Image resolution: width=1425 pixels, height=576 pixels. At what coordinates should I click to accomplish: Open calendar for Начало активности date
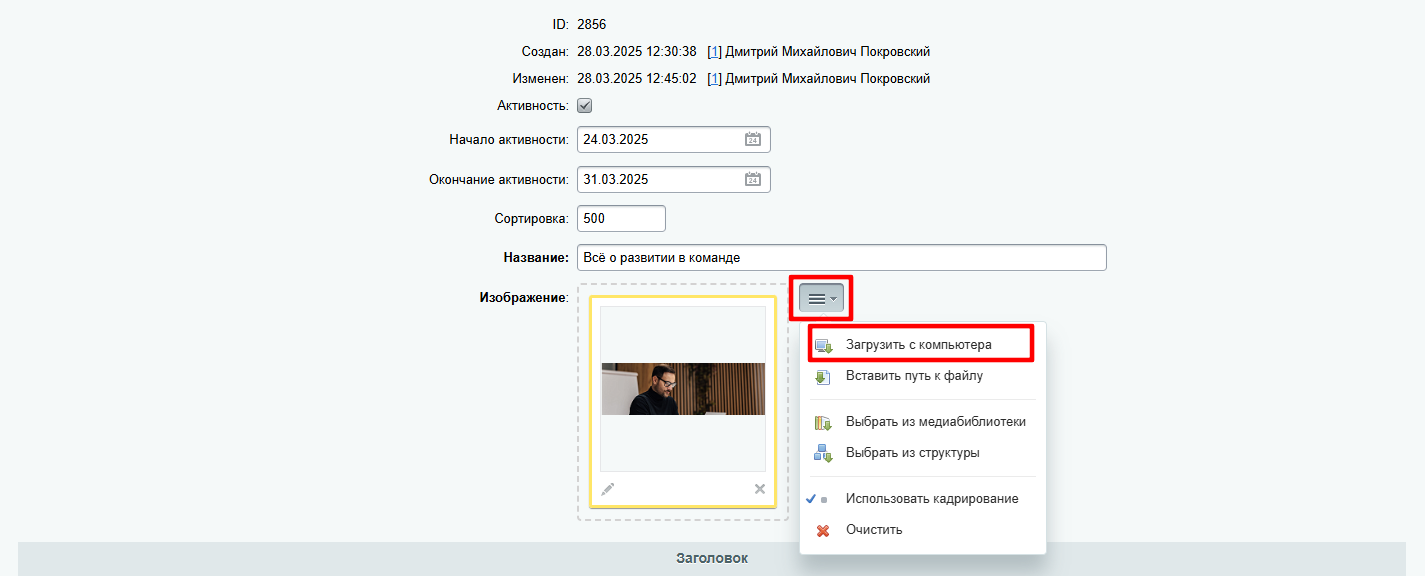pos(753,140)
